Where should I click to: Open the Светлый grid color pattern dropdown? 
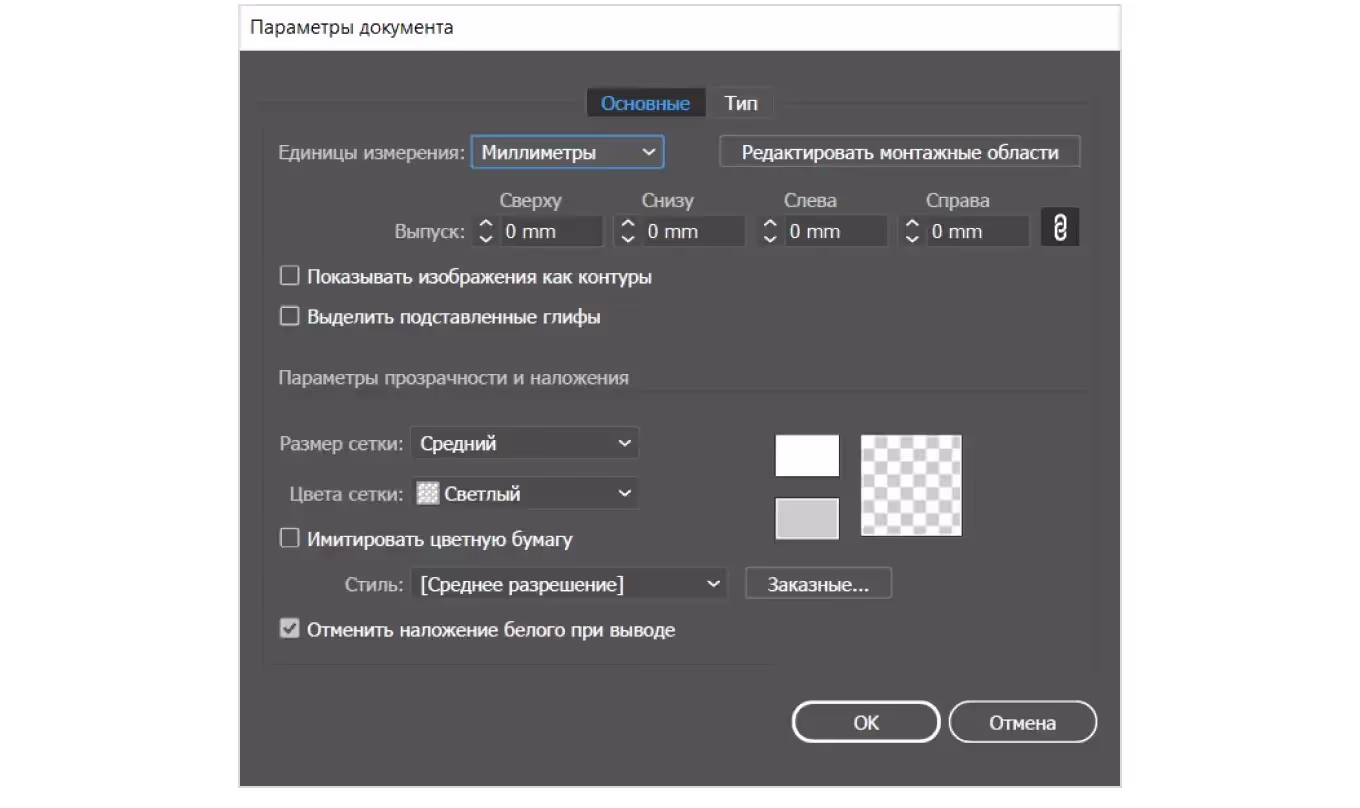(x=525, y=493)
